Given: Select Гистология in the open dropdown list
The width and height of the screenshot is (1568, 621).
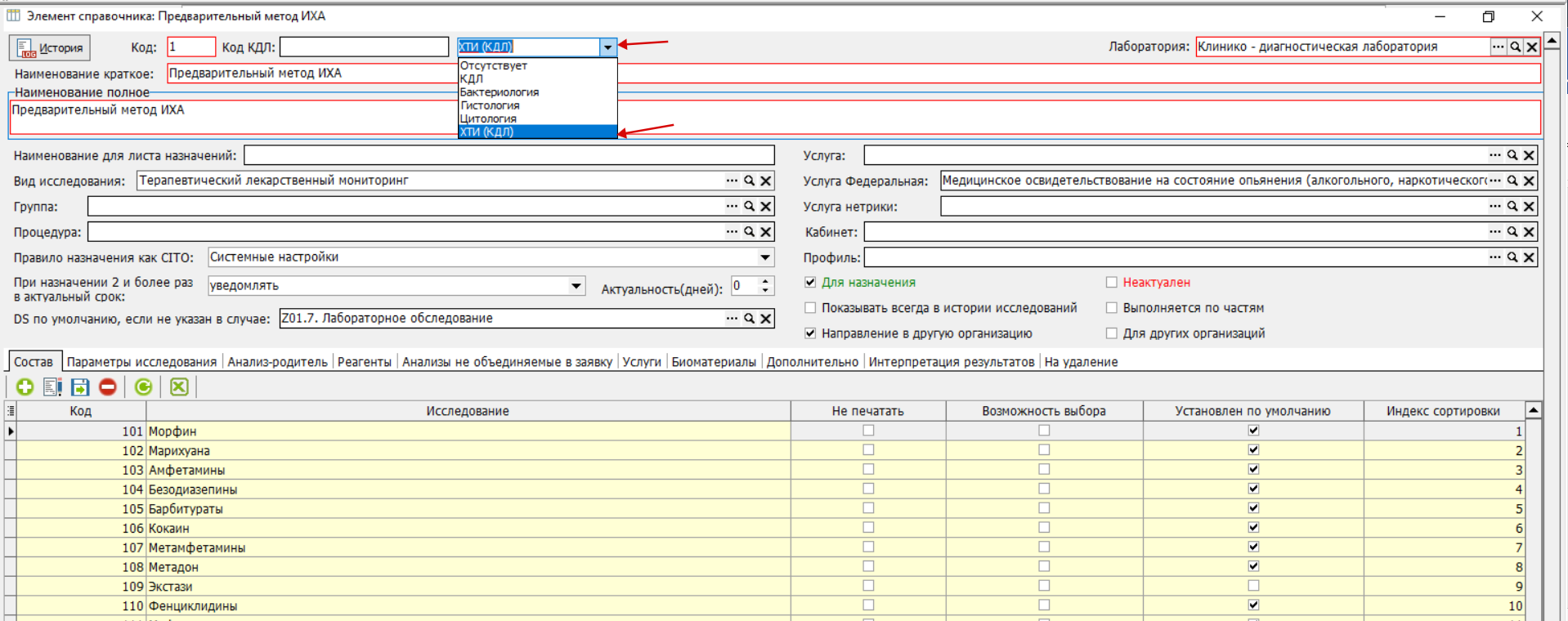Looking at the screenshot, I should click(490, 105).
